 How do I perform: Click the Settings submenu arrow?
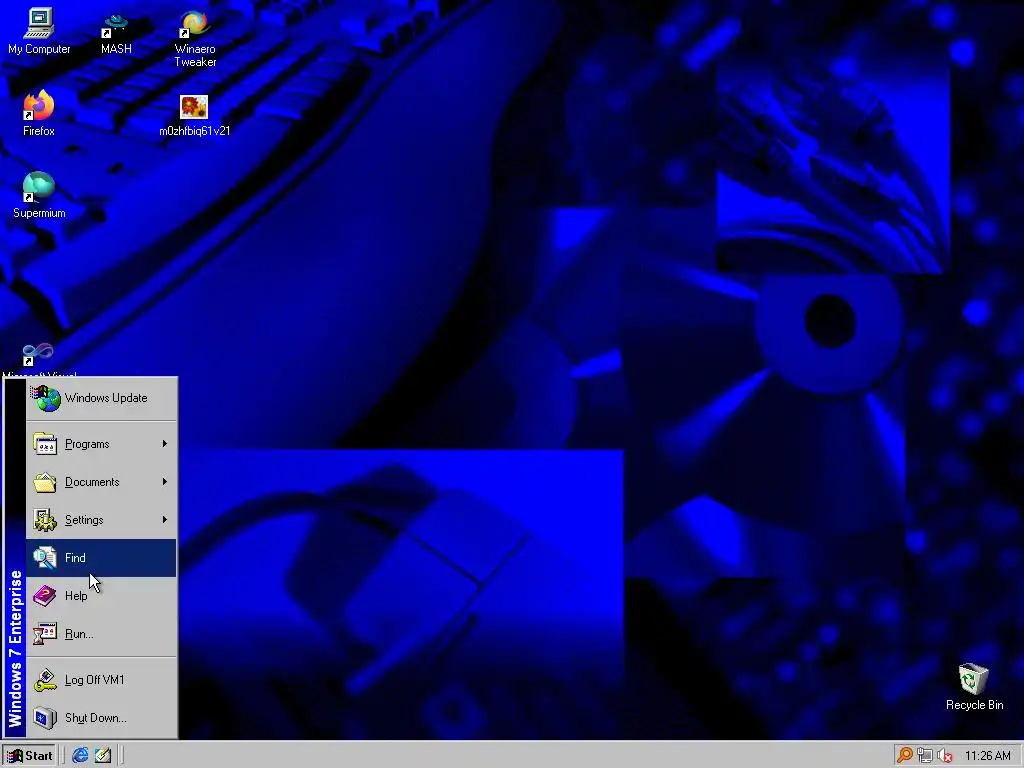[x=165, y=520]
